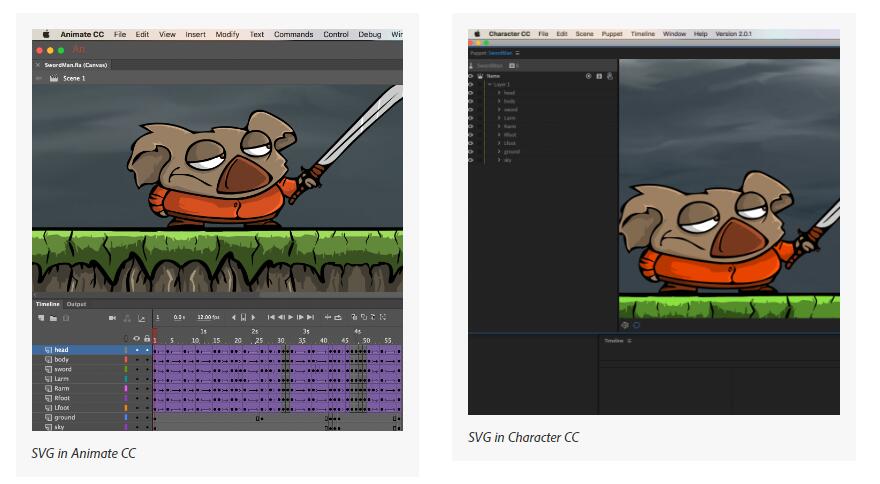Open the Insert menu in Animate CC
Screen dimensions: 880x484
point(195,34)
